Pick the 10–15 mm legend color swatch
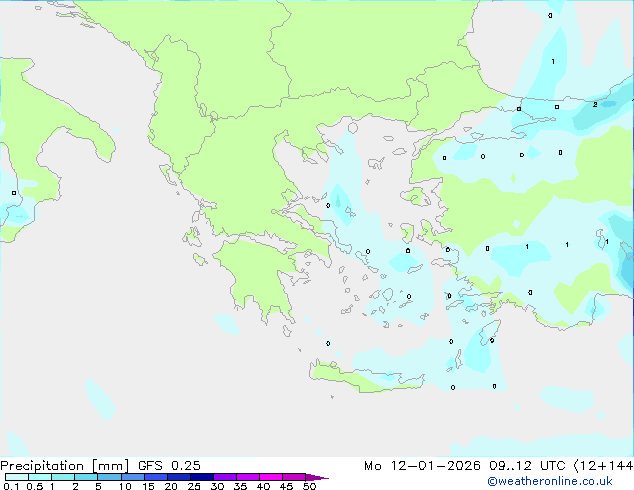Screen dimensions: 634x490 [132, 477]
